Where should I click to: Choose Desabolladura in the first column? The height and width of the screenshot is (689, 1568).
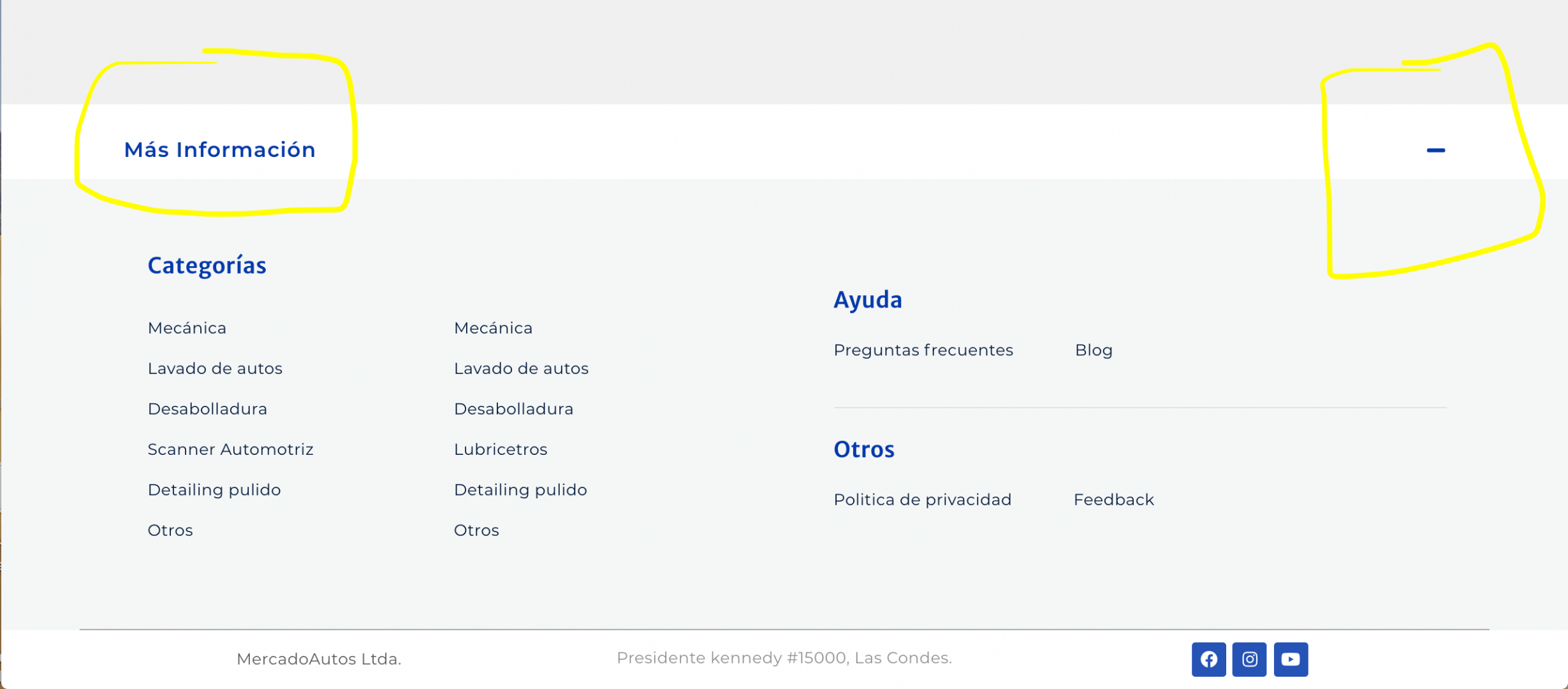(207, 409)
